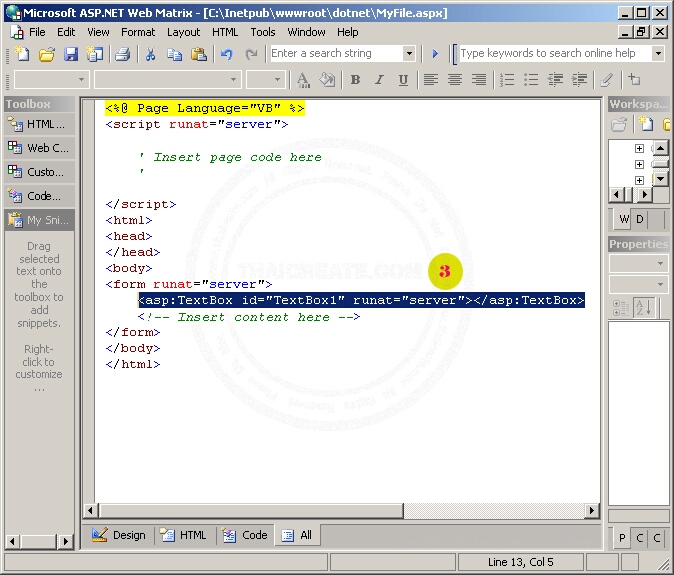Select the Data 'D' tab
Viewport: 674px width, 575px height.
click(640, 220)
